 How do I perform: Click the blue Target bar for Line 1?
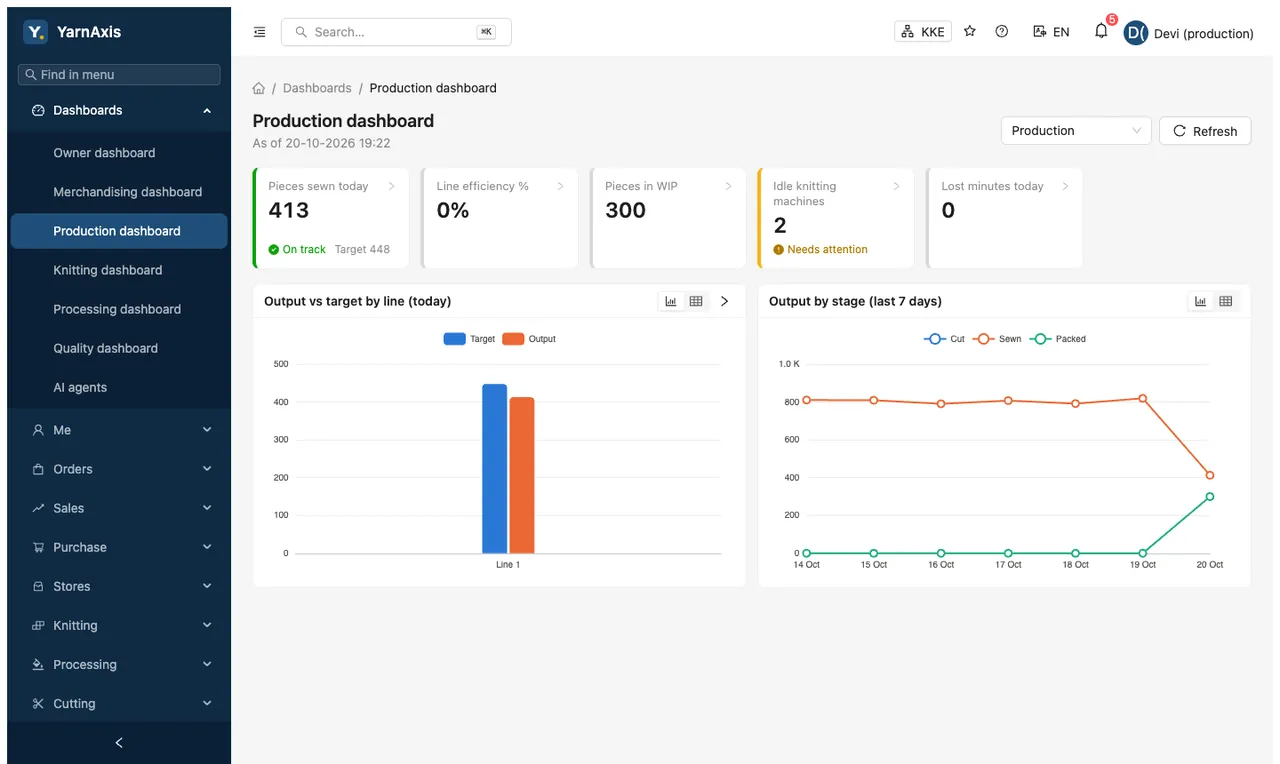494,469
